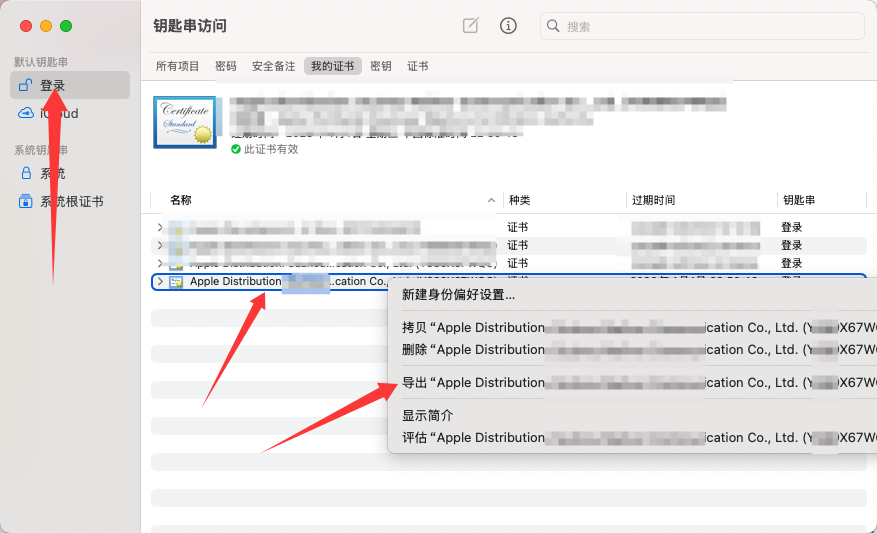
Task: Switch to the 密码 tab
Action: coord(226,66)
